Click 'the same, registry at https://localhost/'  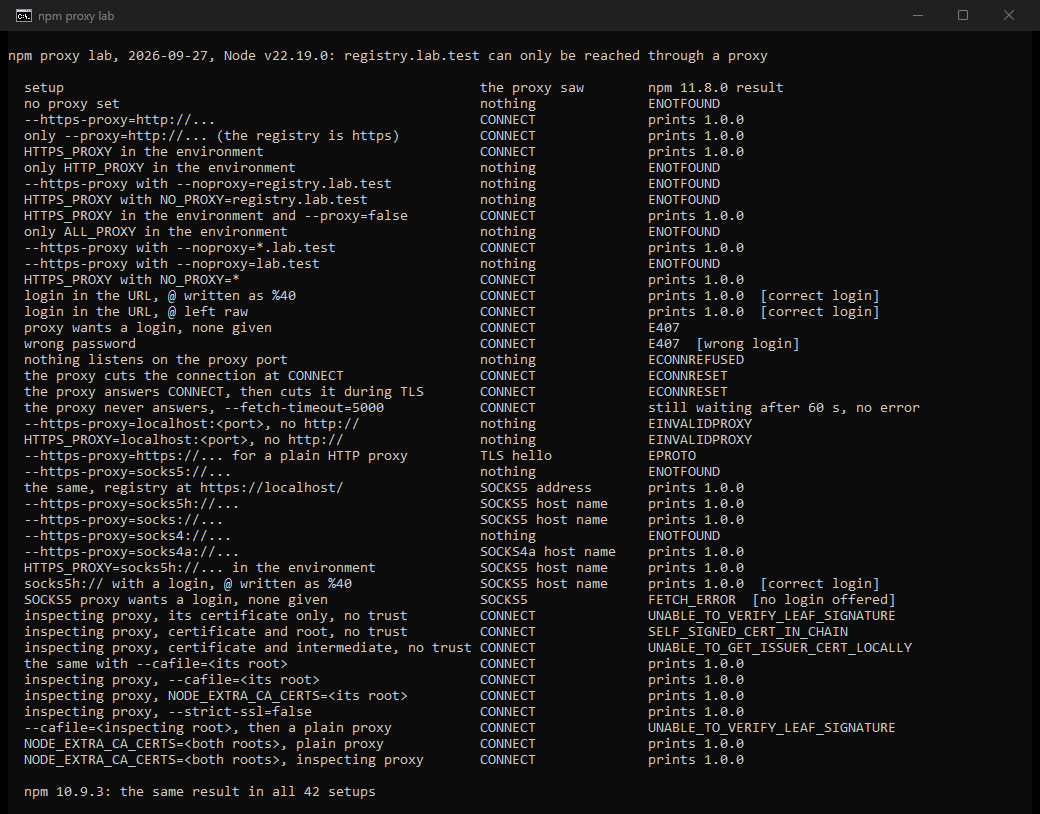click(x=184, y=488)
